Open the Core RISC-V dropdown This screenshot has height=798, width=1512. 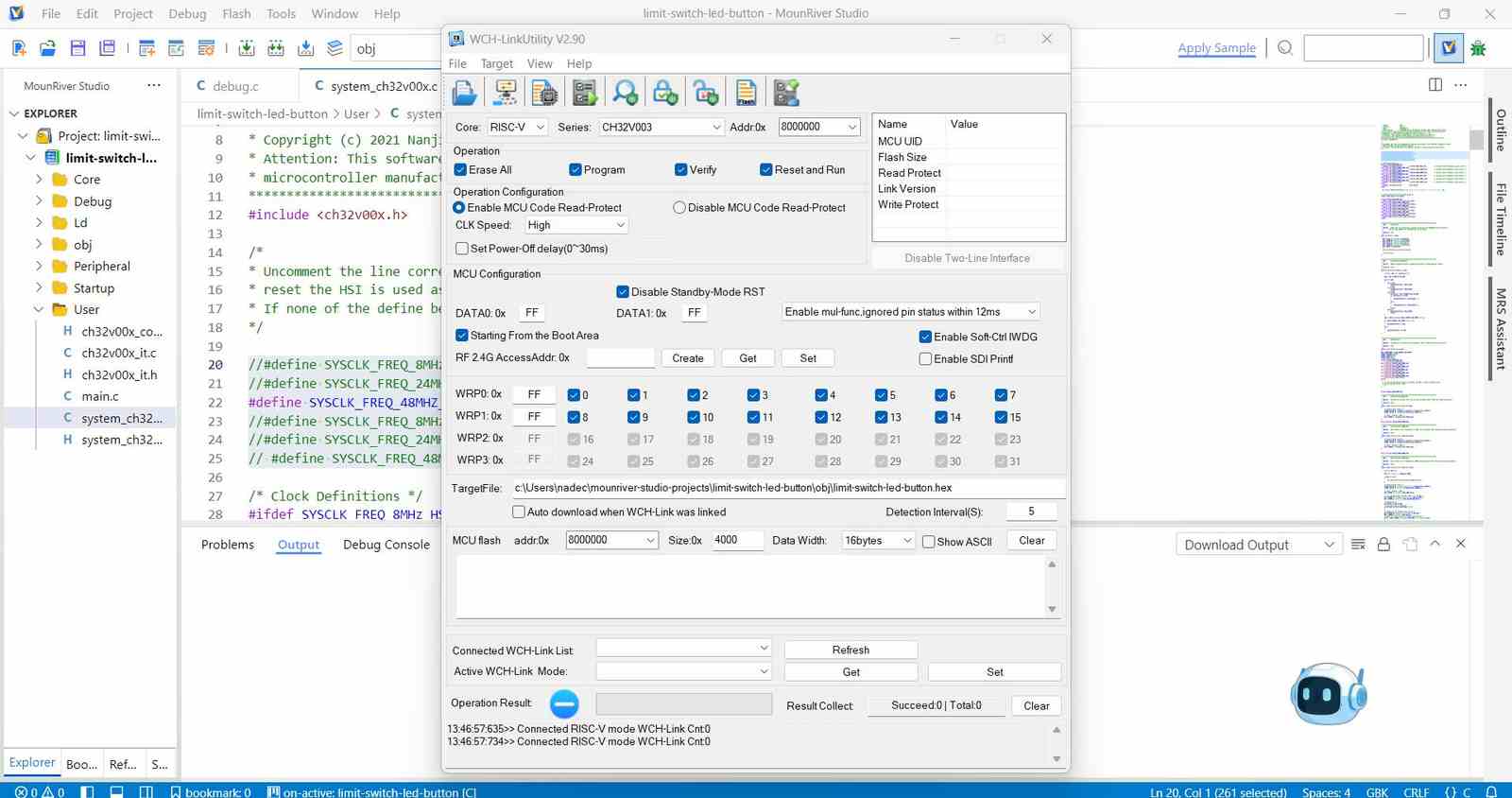517,127
